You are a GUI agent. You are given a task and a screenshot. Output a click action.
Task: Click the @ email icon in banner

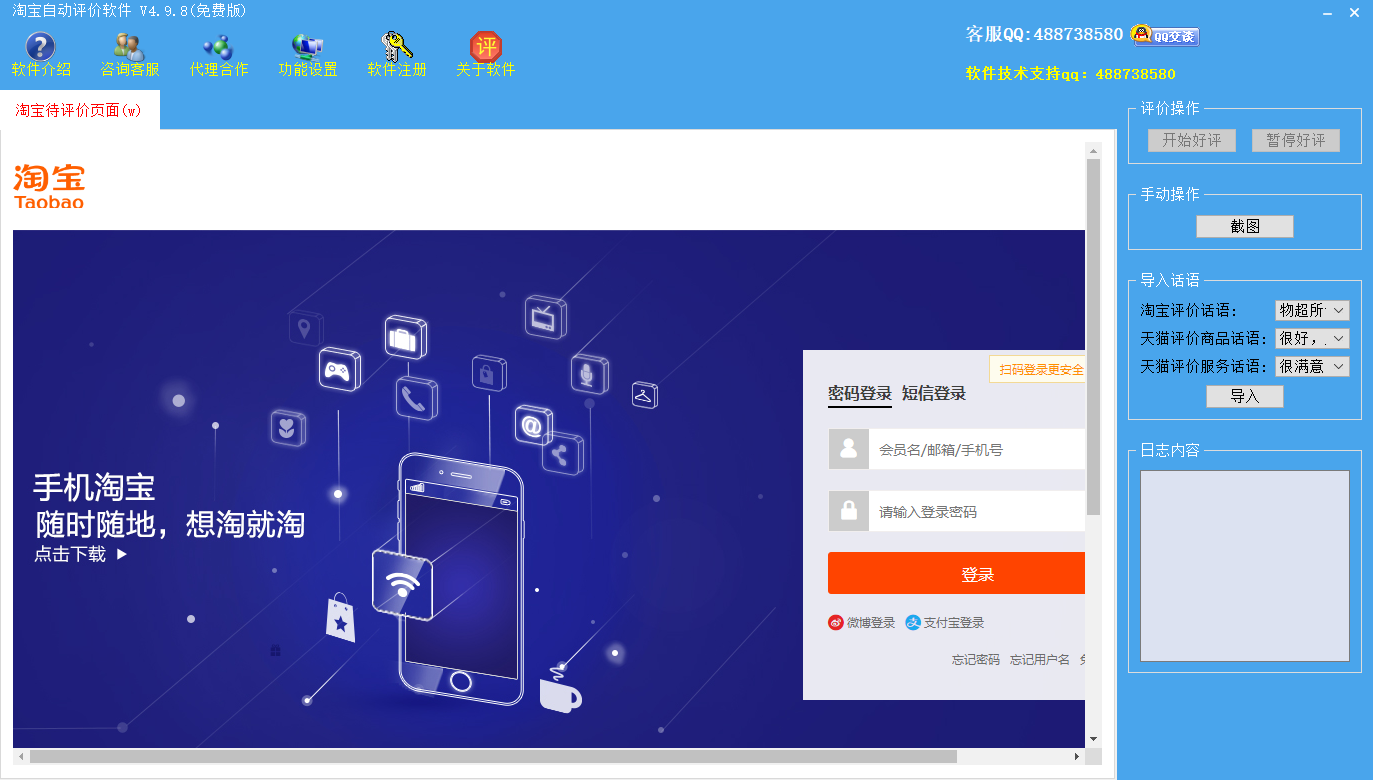pos(533,425)
